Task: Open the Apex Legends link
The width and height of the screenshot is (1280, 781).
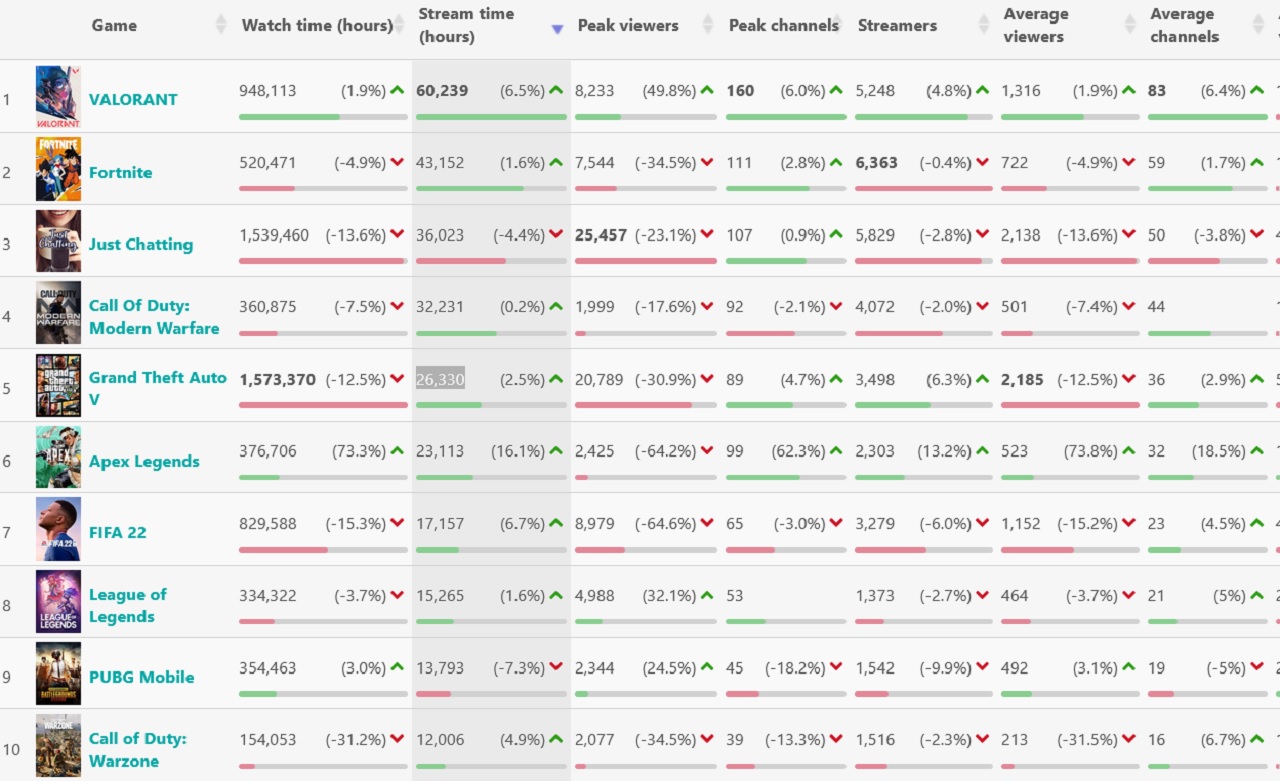Action: tap(144, 461)
